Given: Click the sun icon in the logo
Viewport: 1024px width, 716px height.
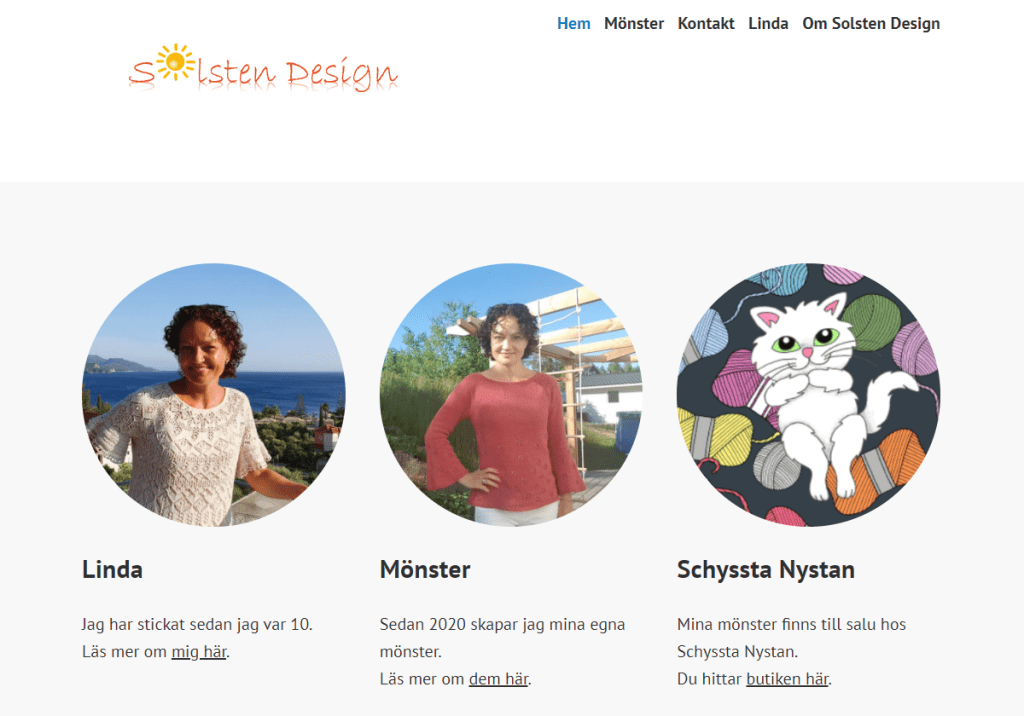Looking at the screenshot, I should (x=176, y=62).
